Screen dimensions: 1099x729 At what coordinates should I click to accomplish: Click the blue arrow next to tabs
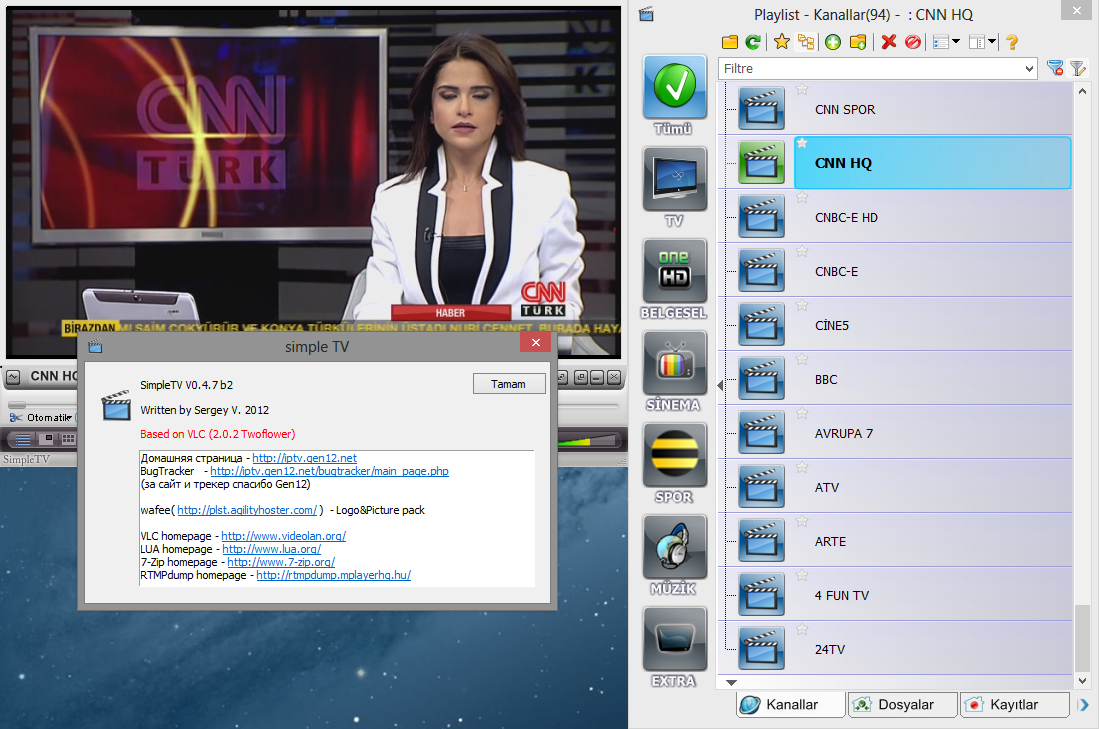pyautogui.click(x=1084, y=704)
